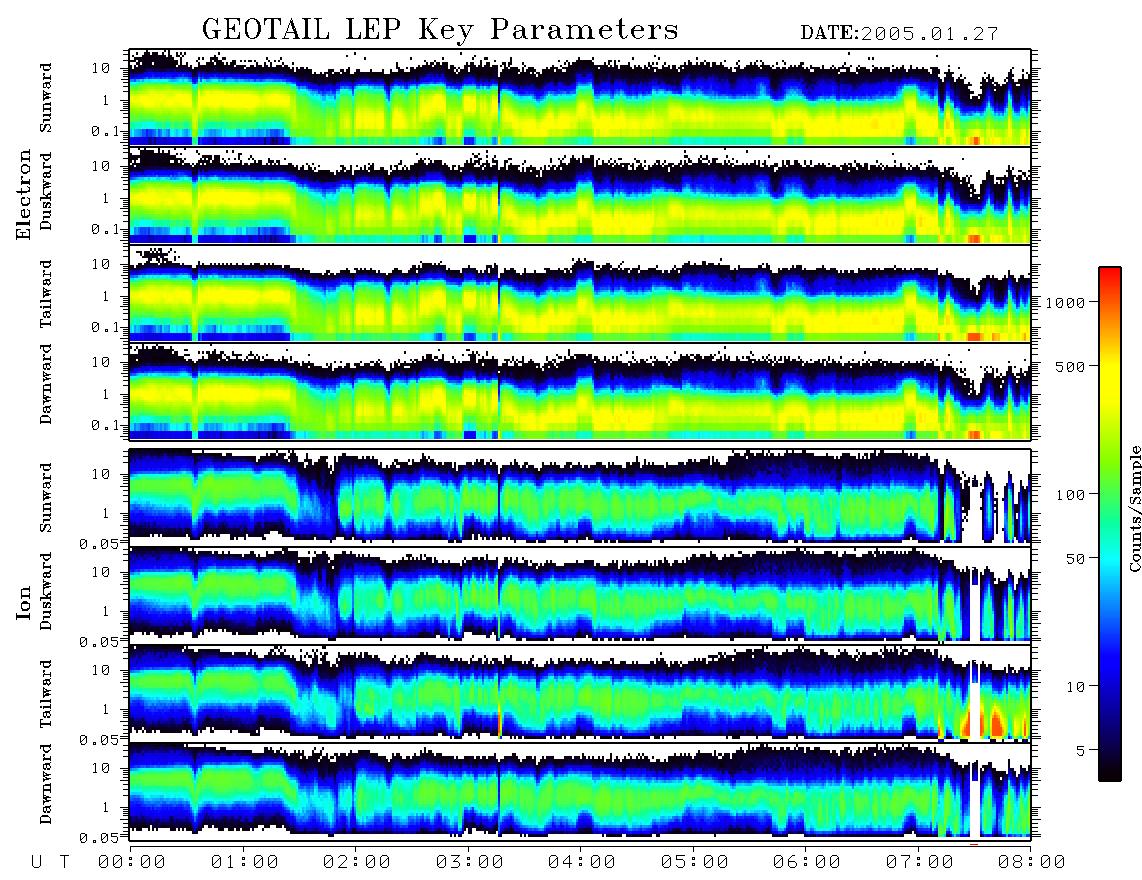Select the Electron Dawnward panel label
Screen dimensions: 1142x880
tap(46, 385)
